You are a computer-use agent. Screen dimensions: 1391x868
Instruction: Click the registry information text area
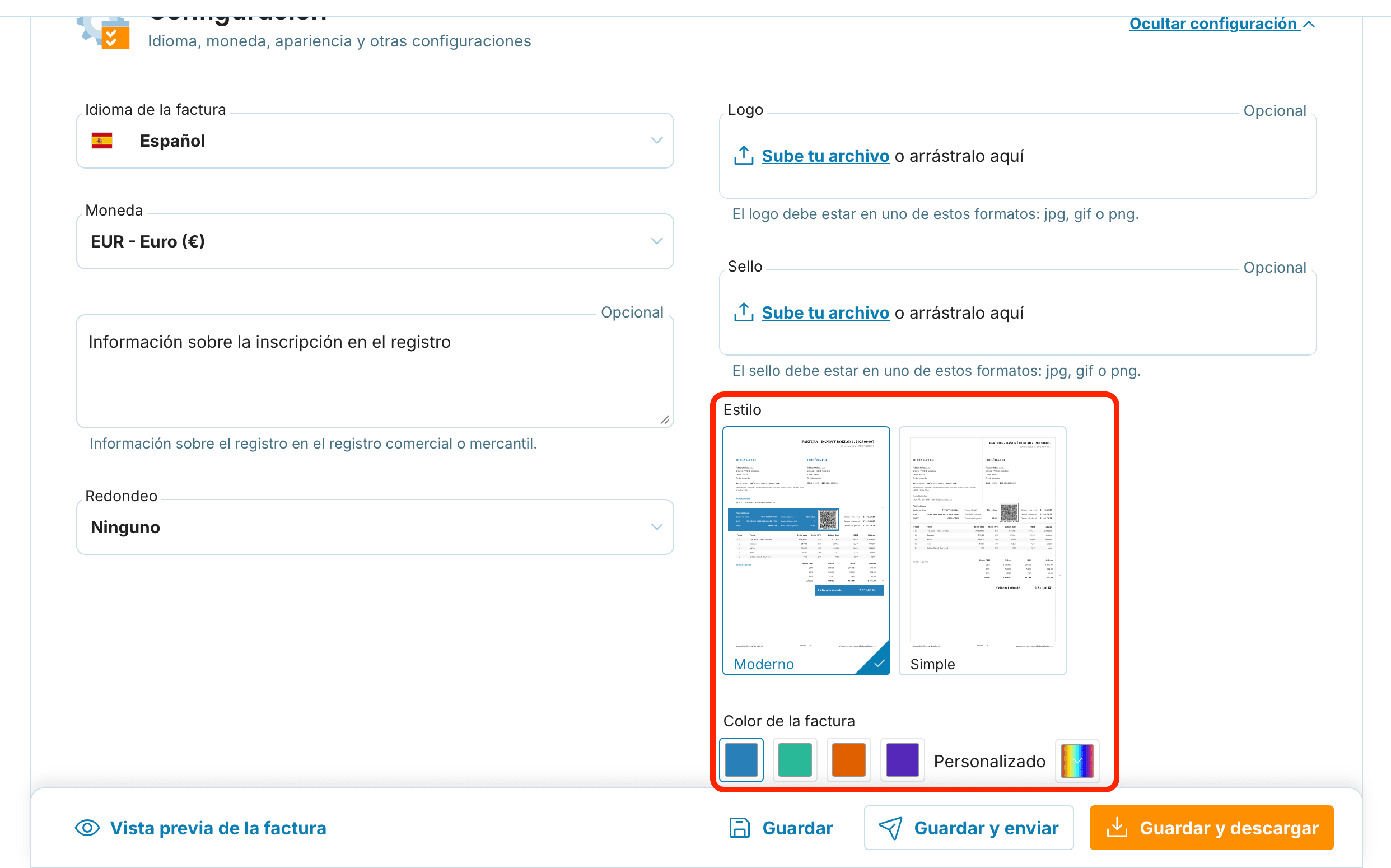click(375, 371)
